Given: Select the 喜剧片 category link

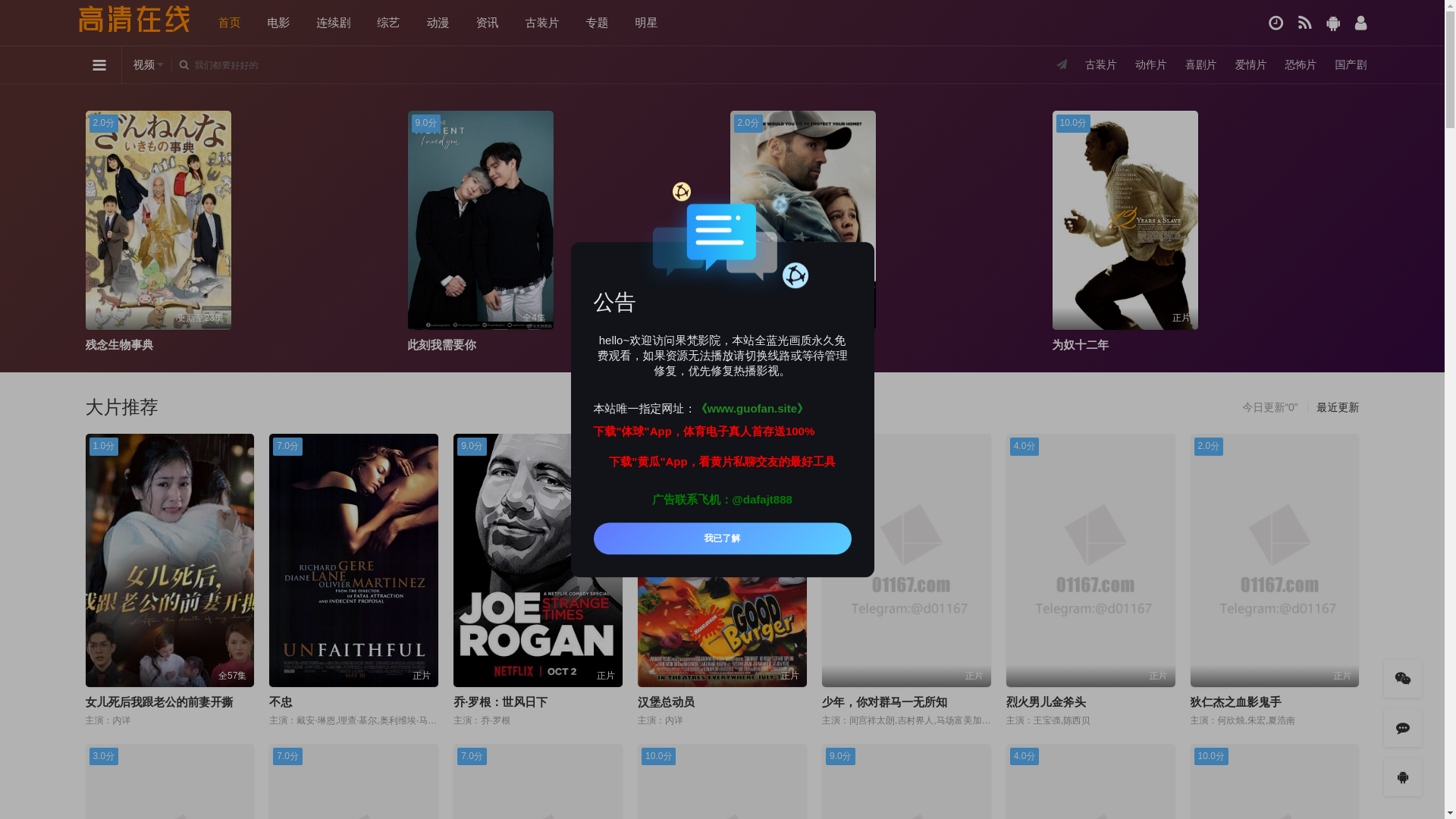Looking at the screenshot, I should (x=1200, y=65).
